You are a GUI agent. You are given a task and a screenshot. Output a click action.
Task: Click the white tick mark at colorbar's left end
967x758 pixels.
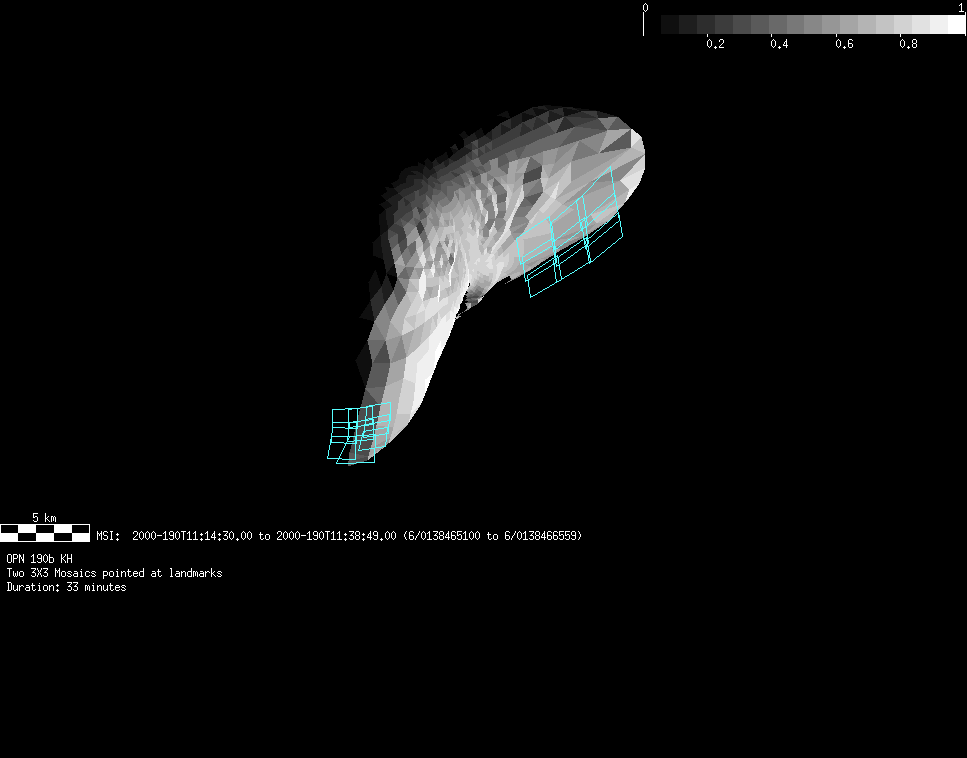[x=644, y=25]
